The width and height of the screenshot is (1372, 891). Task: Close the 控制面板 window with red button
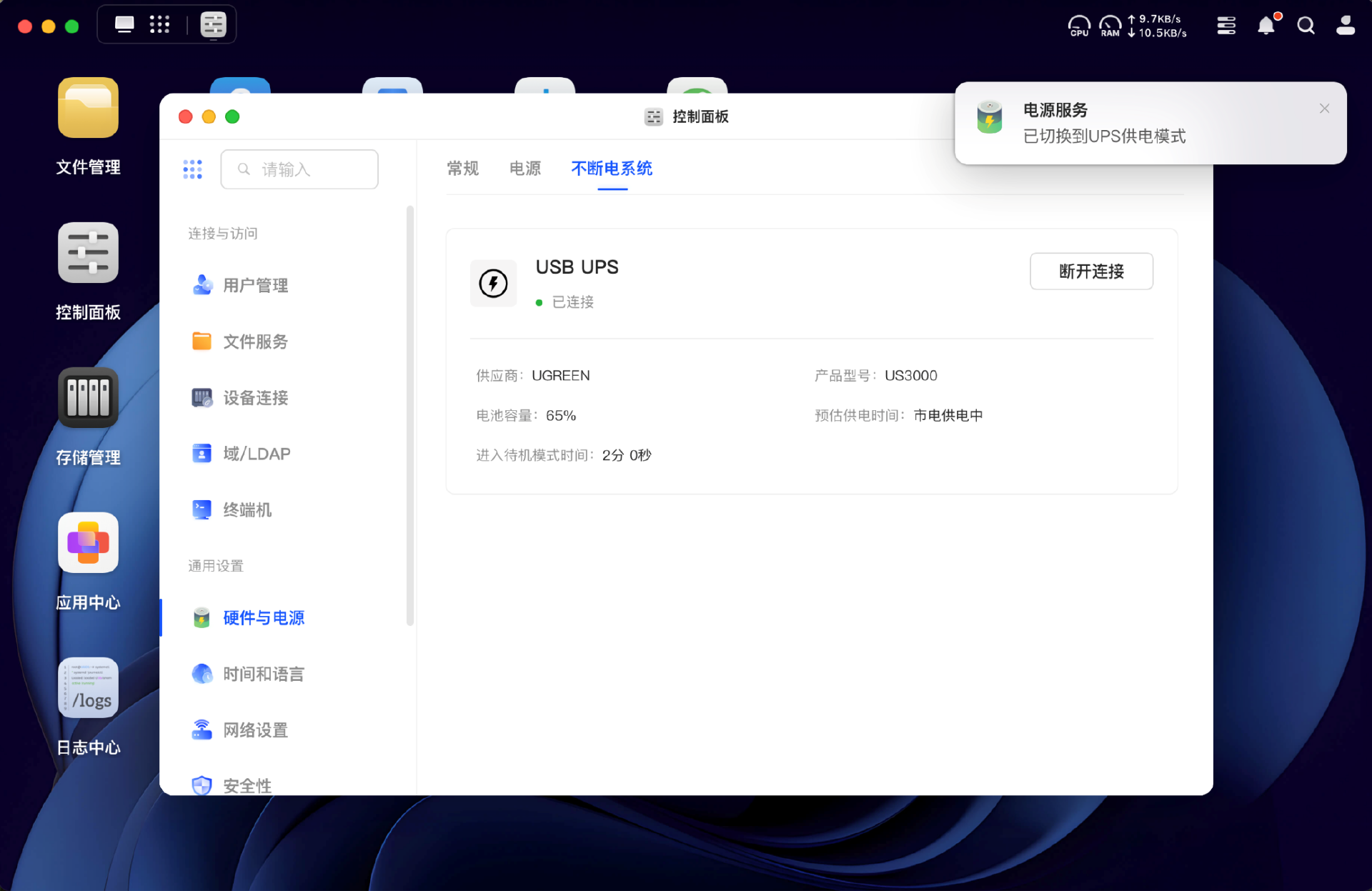(186, 116)
